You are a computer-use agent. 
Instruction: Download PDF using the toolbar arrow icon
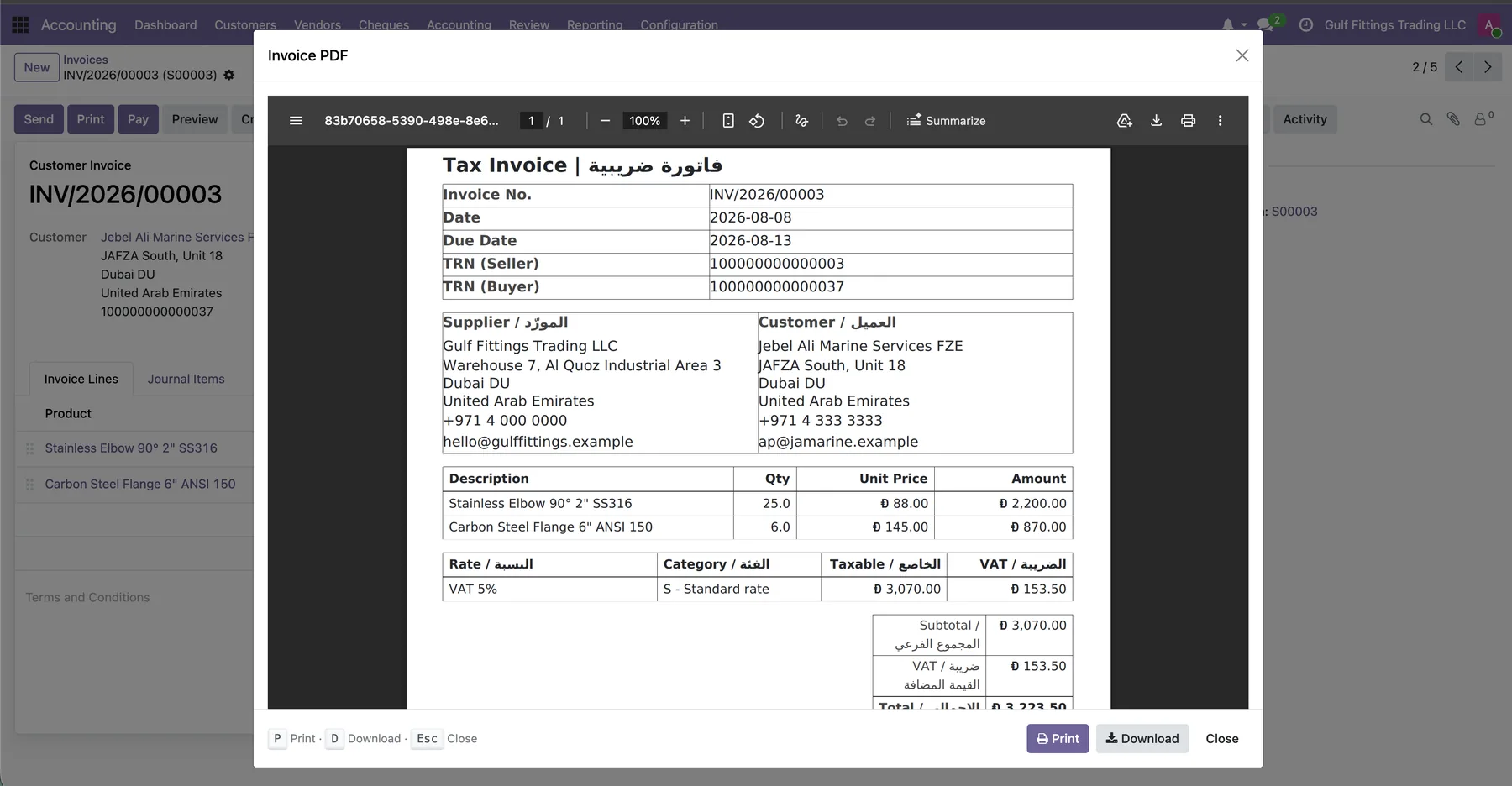coord(1156,121)
